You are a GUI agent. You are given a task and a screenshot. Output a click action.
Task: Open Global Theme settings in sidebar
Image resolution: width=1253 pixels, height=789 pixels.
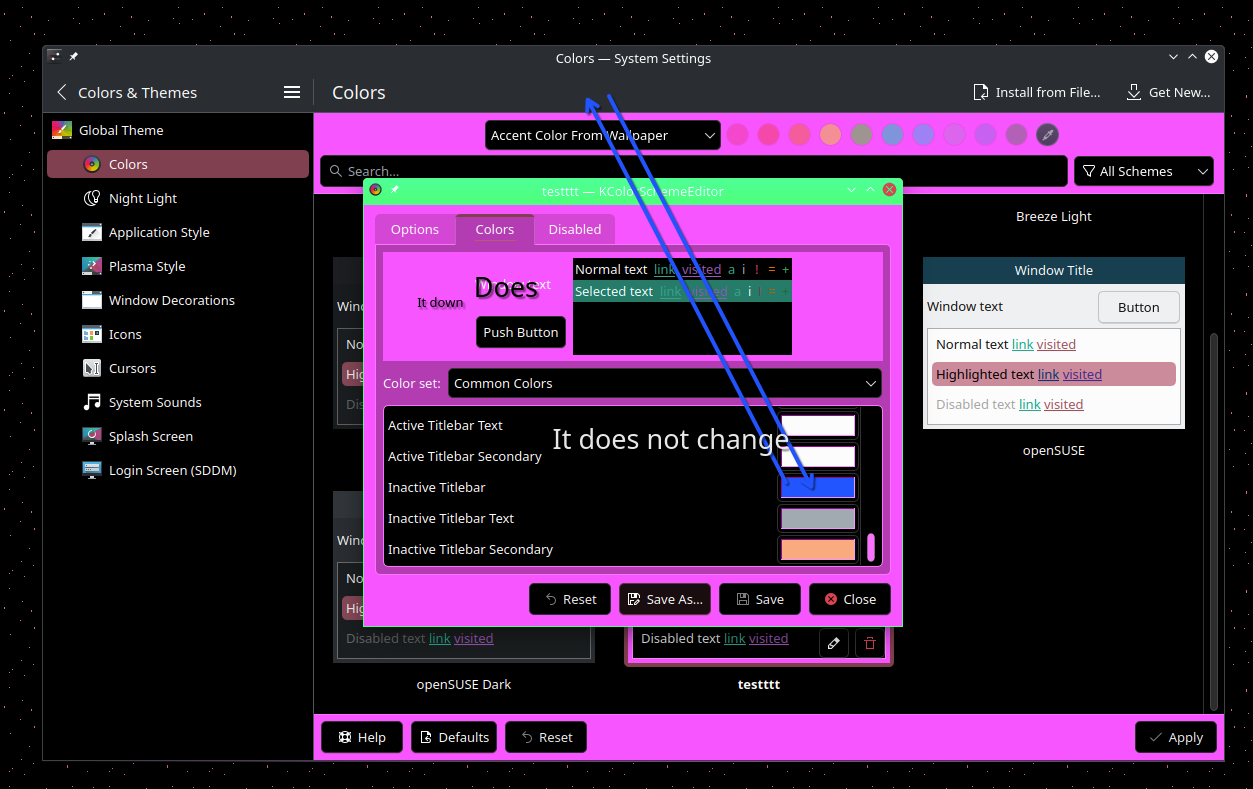178,130
